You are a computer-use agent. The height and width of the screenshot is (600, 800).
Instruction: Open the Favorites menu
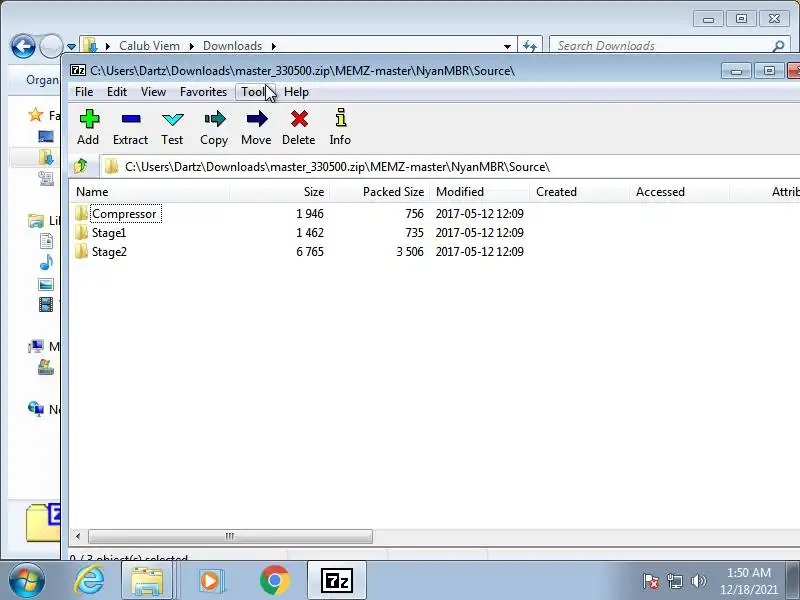(203, 92)
